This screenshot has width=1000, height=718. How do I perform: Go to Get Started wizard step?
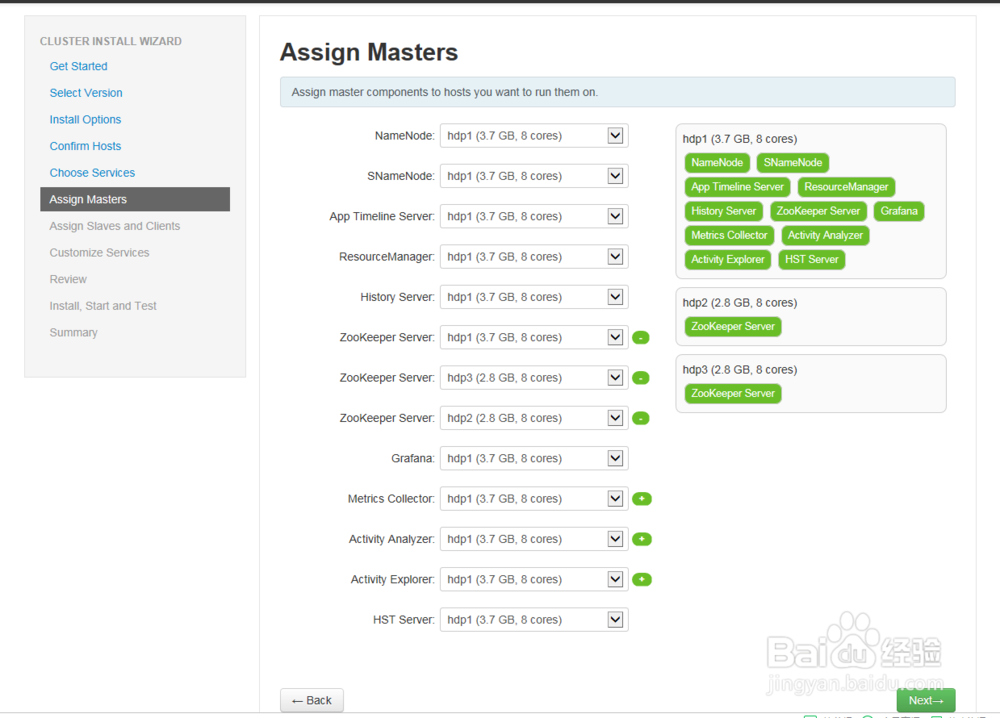(78, 66)
